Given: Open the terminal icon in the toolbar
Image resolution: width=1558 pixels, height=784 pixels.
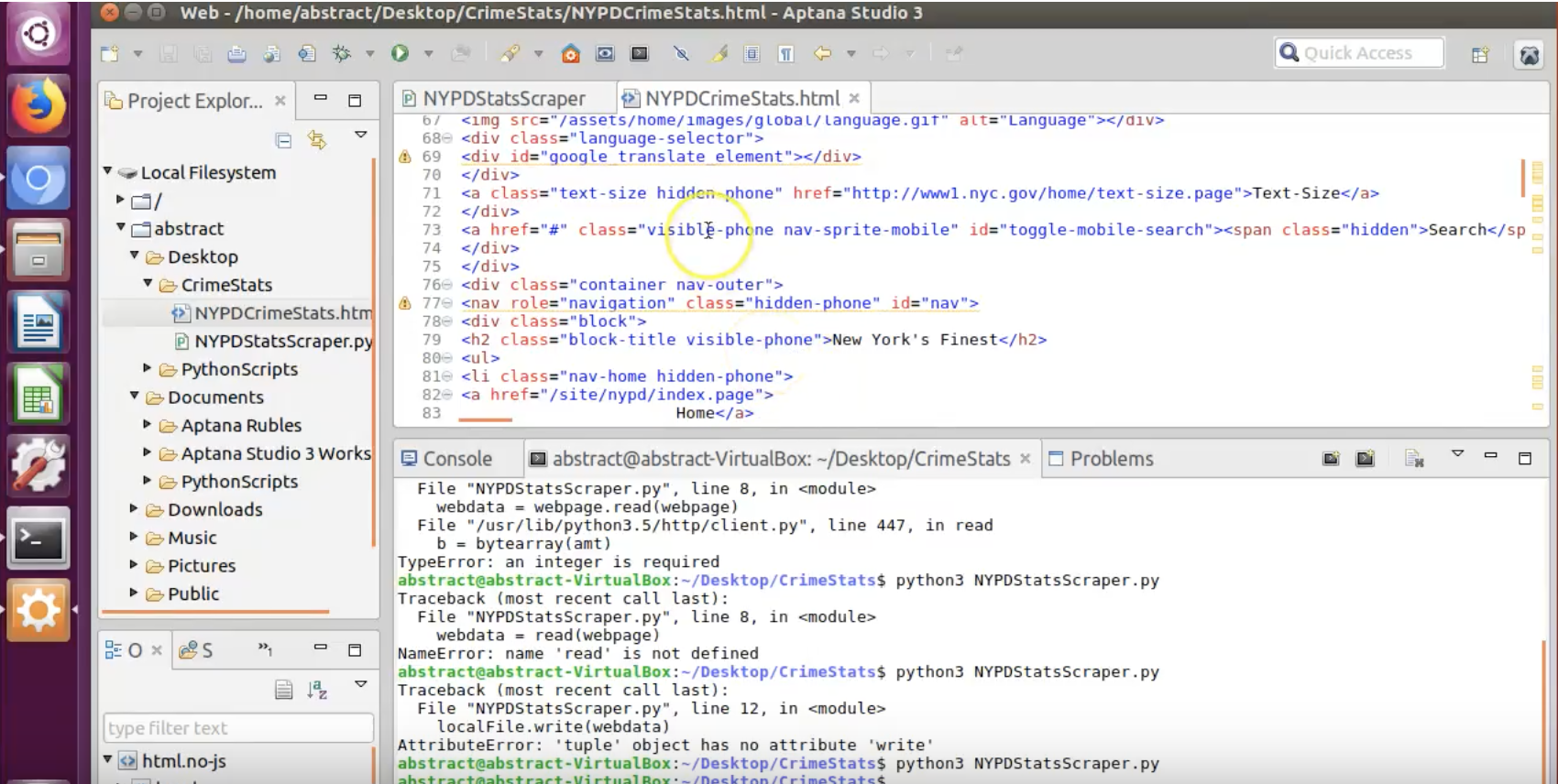Looking at the screenshot, I should pyautogui.click(x=640, y=53).
